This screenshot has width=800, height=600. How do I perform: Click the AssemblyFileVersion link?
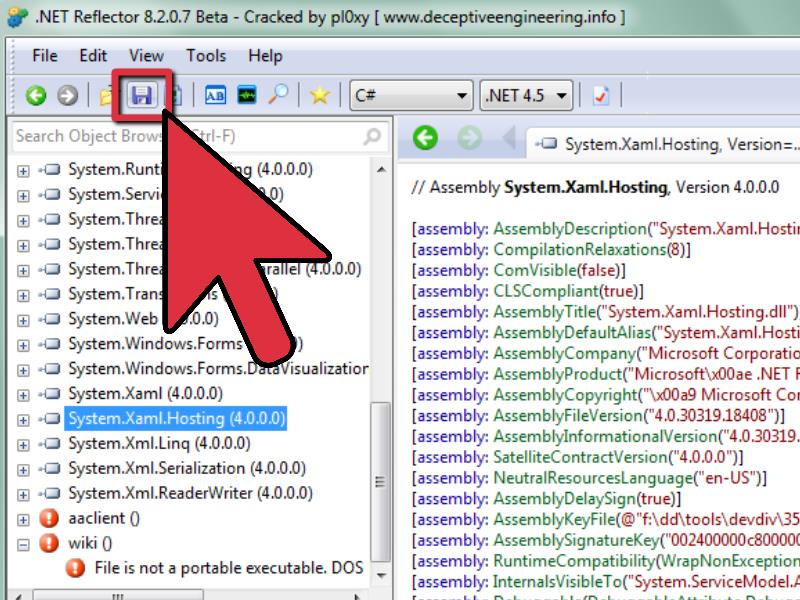click(566, 416)
